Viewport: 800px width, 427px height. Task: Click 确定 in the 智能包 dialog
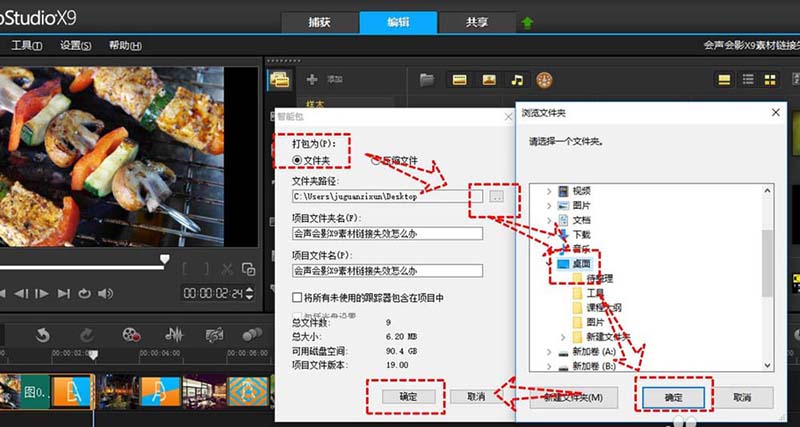click(x=408, y=396)
